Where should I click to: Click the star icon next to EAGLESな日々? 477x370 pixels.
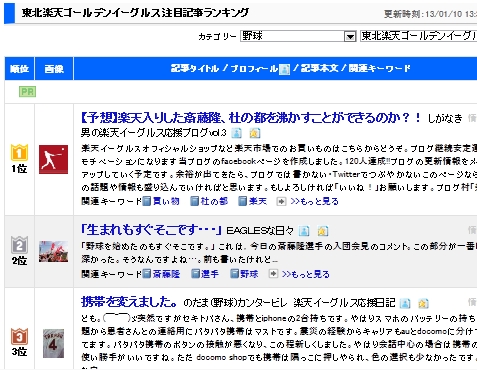point(323,231)
